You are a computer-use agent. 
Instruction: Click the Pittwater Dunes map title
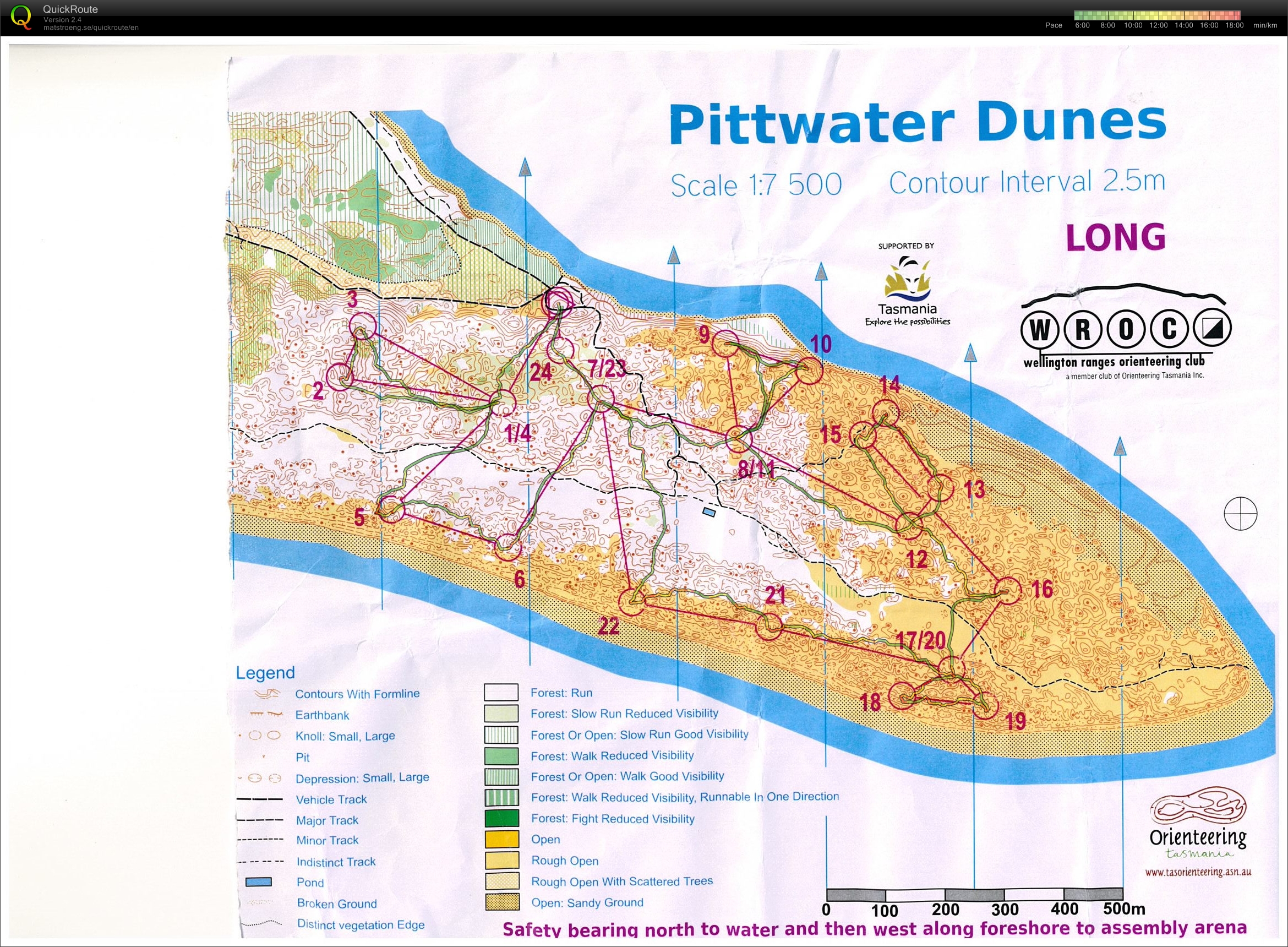pos(918,123)
